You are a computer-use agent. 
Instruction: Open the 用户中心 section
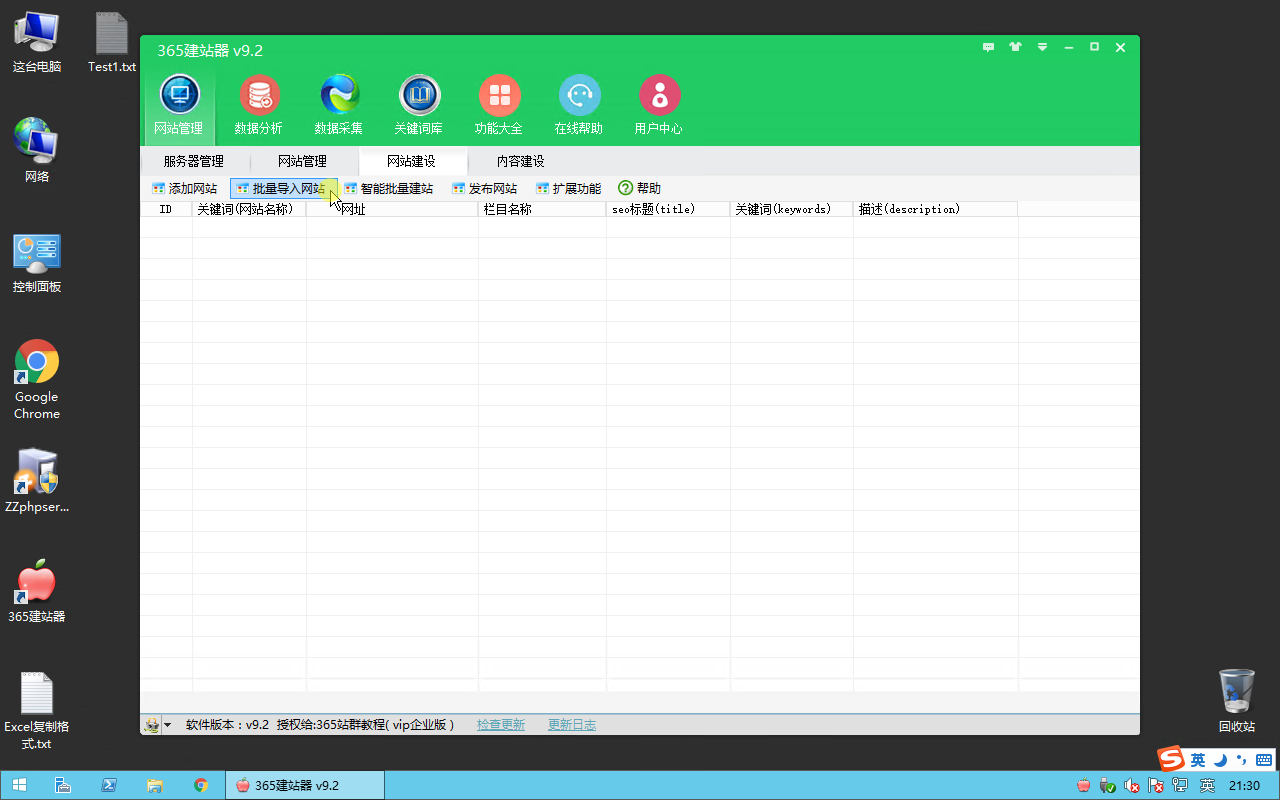click(659, 107)
